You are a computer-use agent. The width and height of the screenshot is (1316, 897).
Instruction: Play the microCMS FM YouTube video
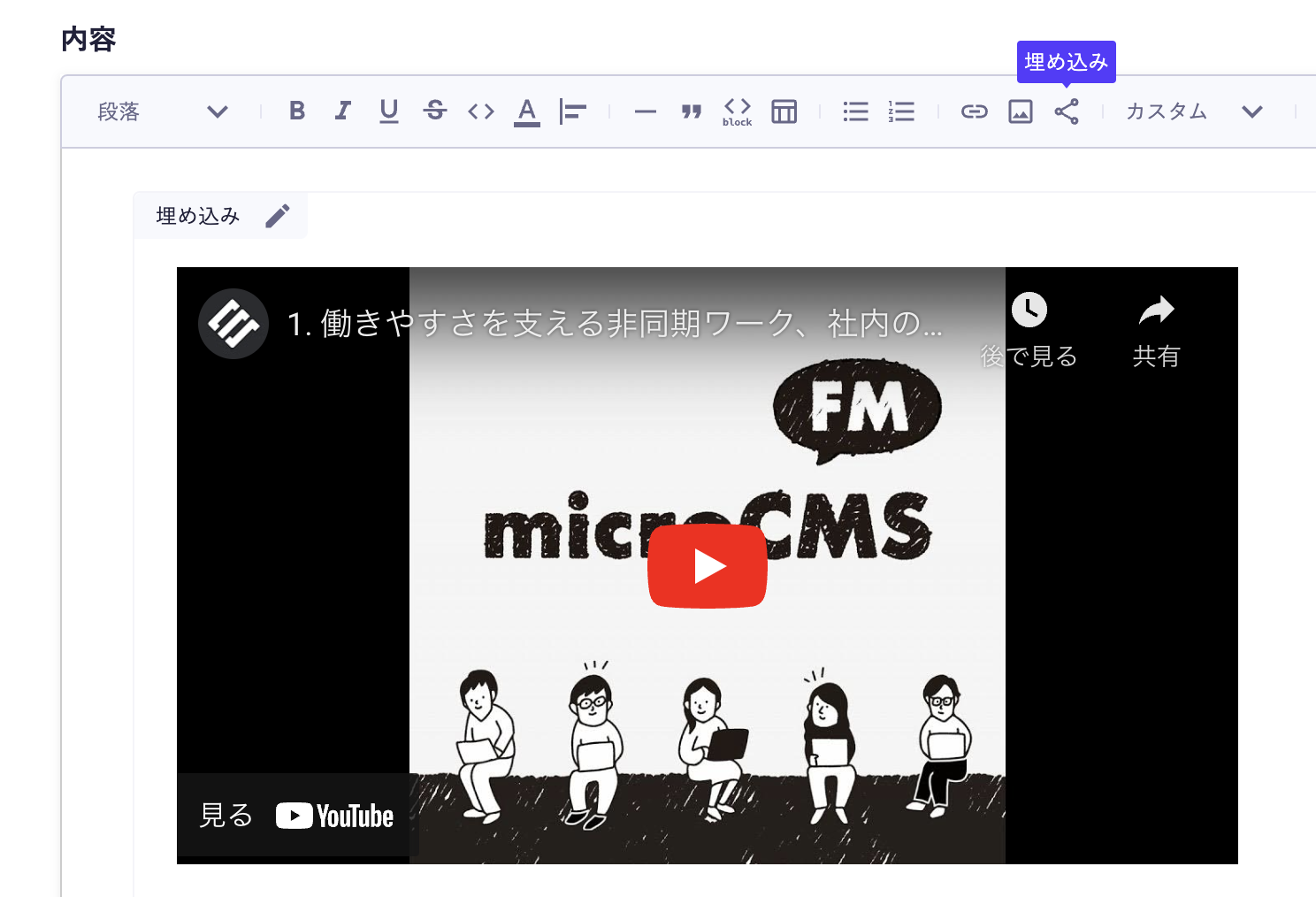coord(708,565)
